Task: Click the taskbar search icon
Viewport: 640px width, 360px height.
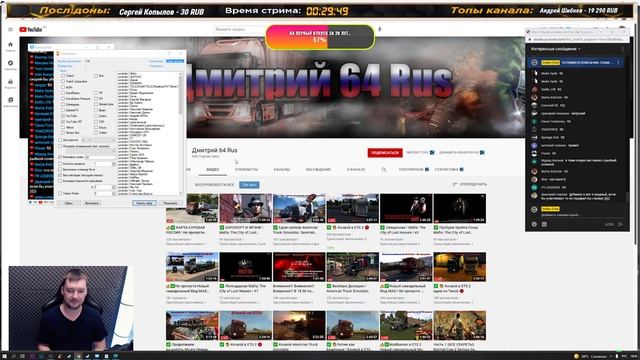Action: (x=13, y=356)
